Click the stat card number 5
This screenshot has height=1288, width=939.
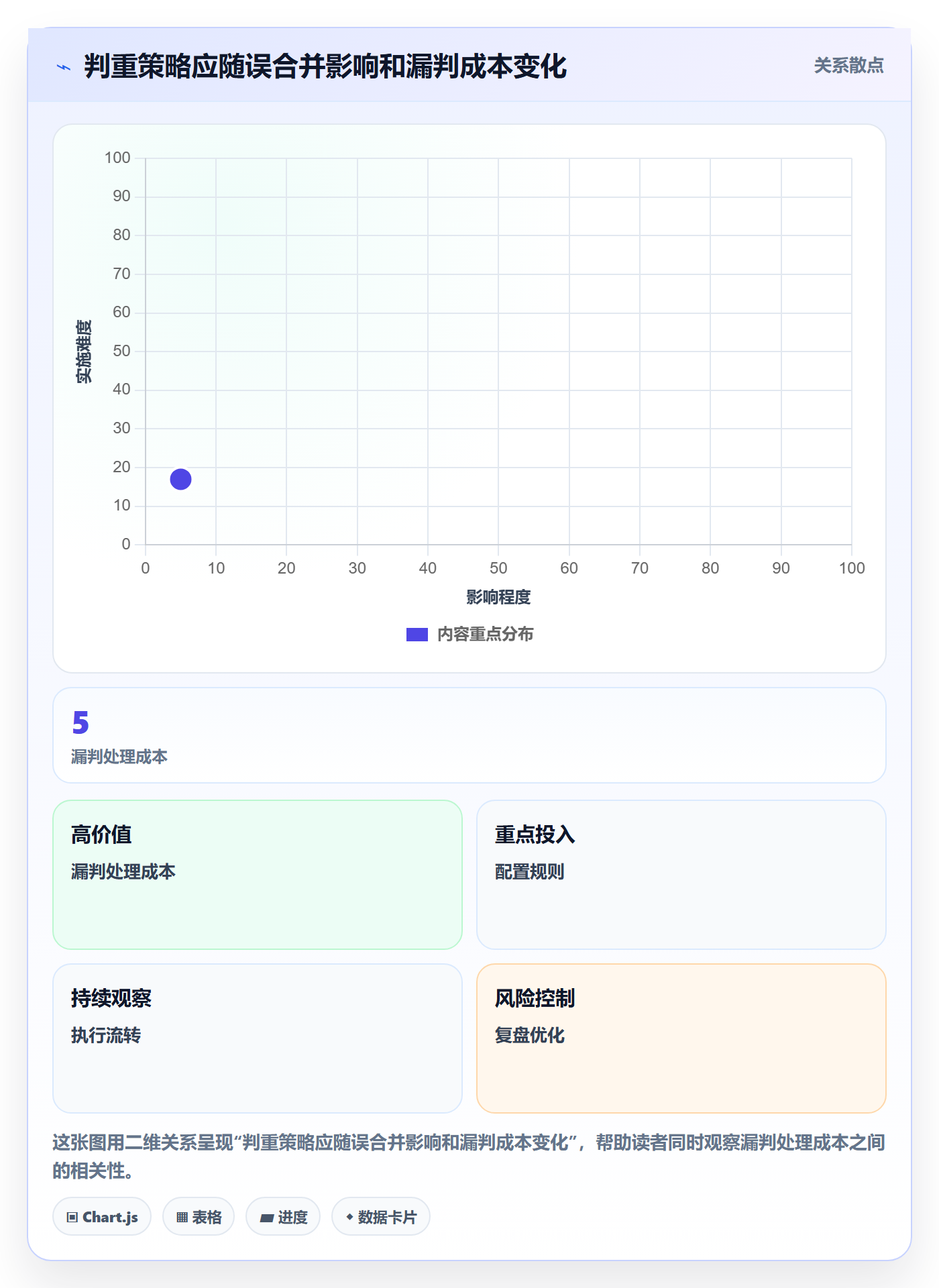point(80,722)
